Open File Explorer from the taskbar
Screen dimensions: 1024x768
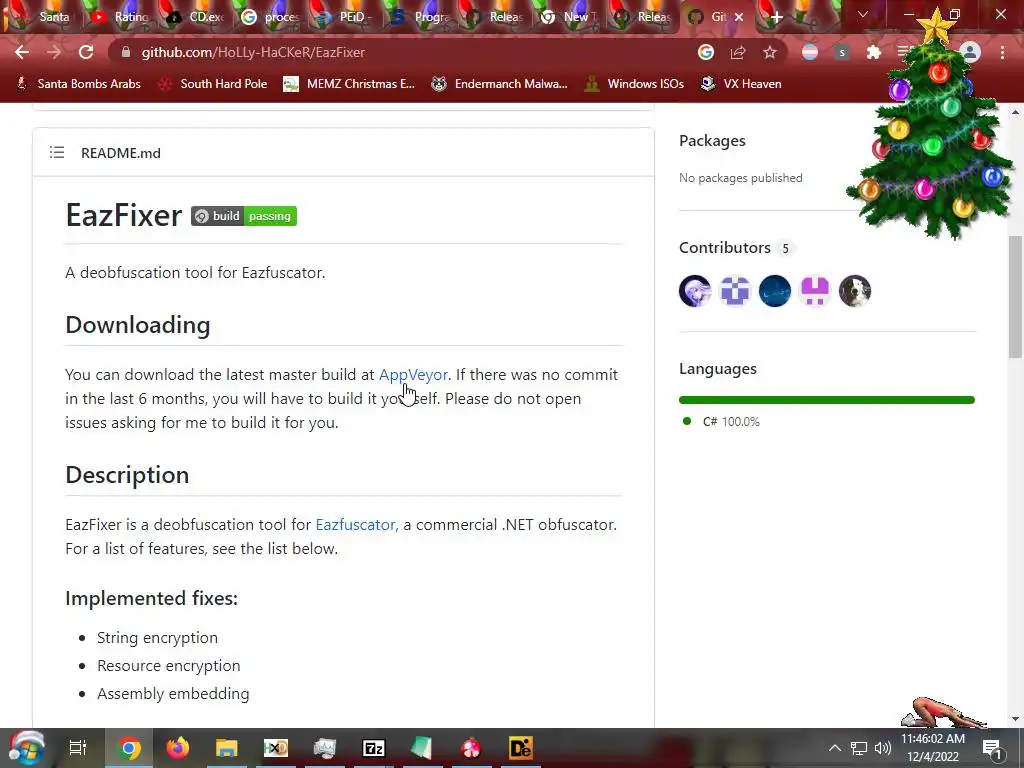[x=227, y=748]
